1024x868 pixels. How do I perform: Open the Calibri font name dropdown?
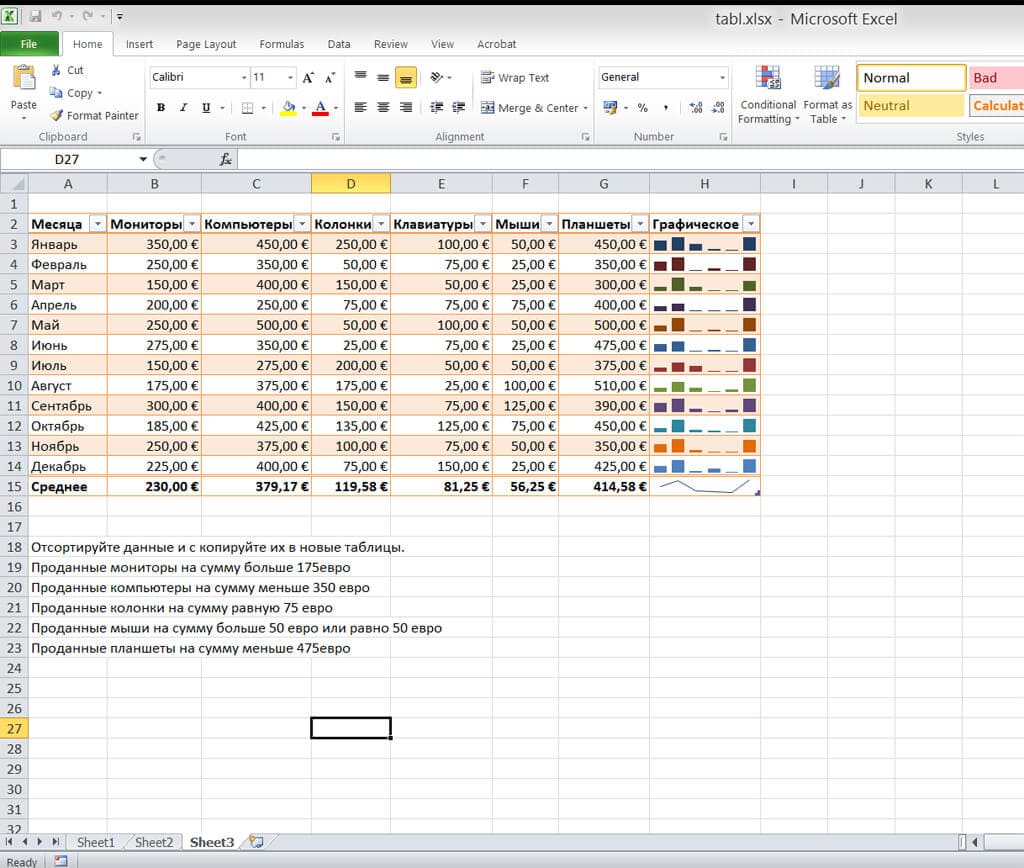click(244, 78)
